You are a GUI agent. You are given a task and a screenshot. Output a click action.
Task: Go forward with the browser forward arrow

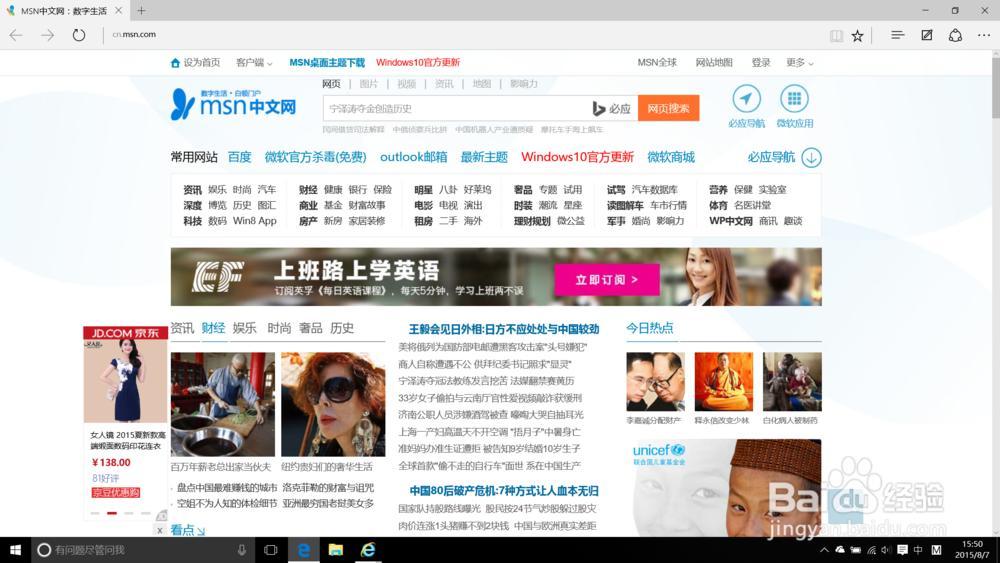[48, 35]
